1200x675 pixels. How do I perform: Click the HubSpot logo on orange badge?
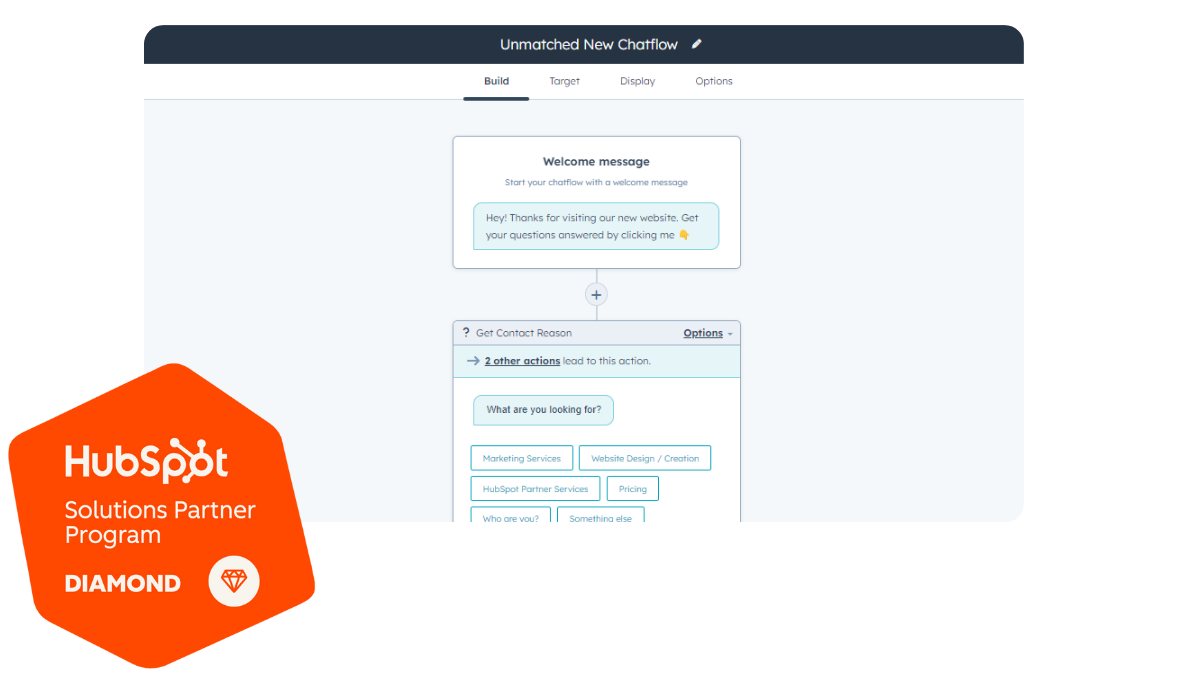[x=147, y=462]
